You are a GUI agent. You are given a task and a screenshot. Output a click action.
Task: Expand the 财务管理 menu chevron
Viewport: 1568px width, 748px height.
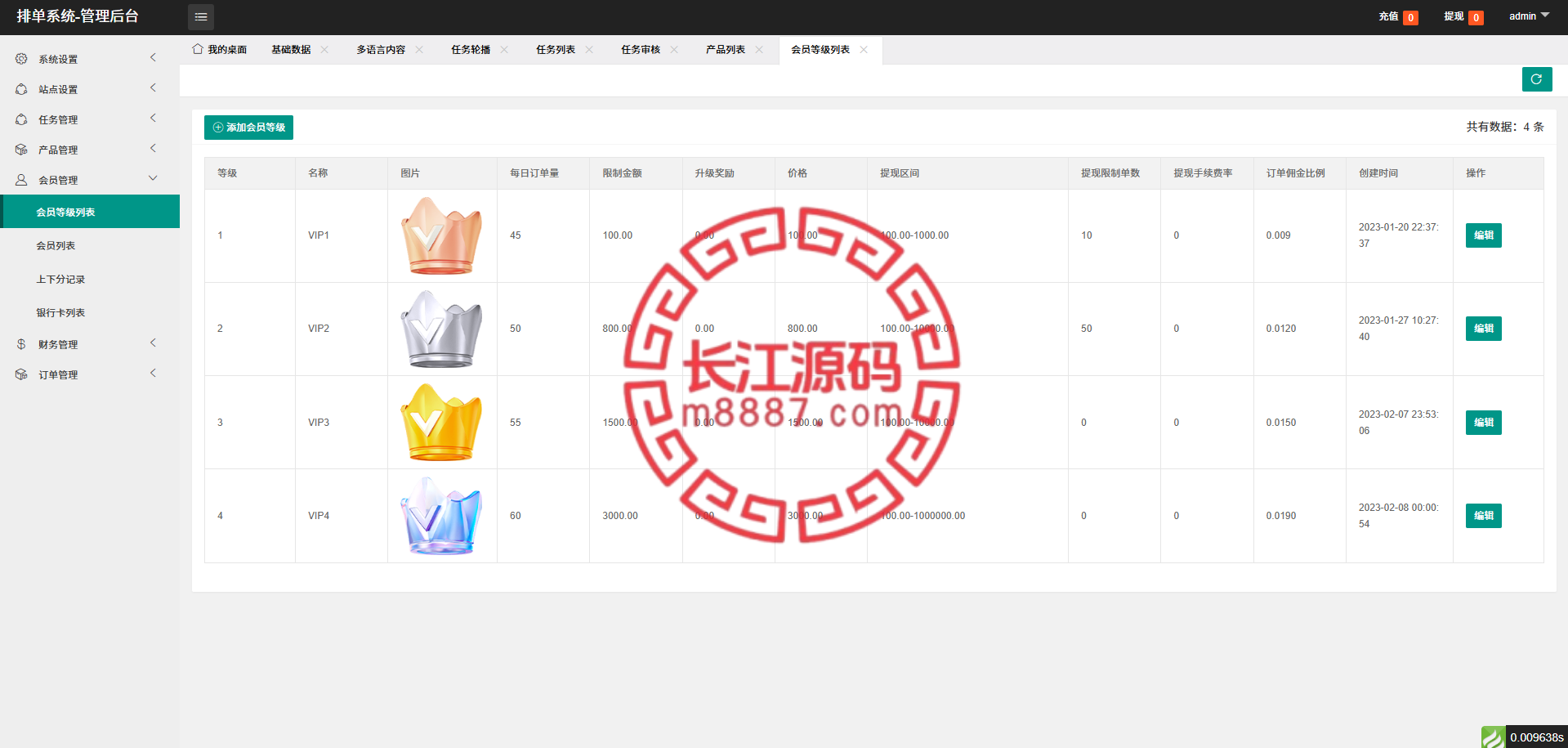[153, 343]
